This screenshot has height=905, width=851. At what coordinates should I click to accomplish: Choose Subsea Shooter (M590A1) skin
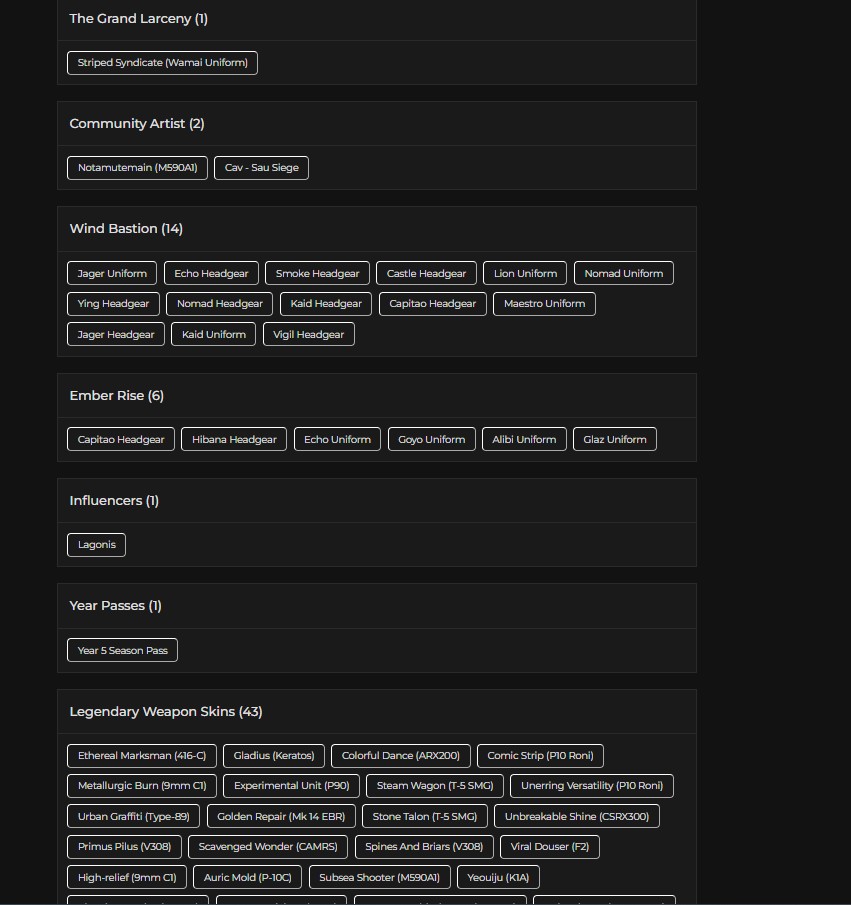(379, 878)
